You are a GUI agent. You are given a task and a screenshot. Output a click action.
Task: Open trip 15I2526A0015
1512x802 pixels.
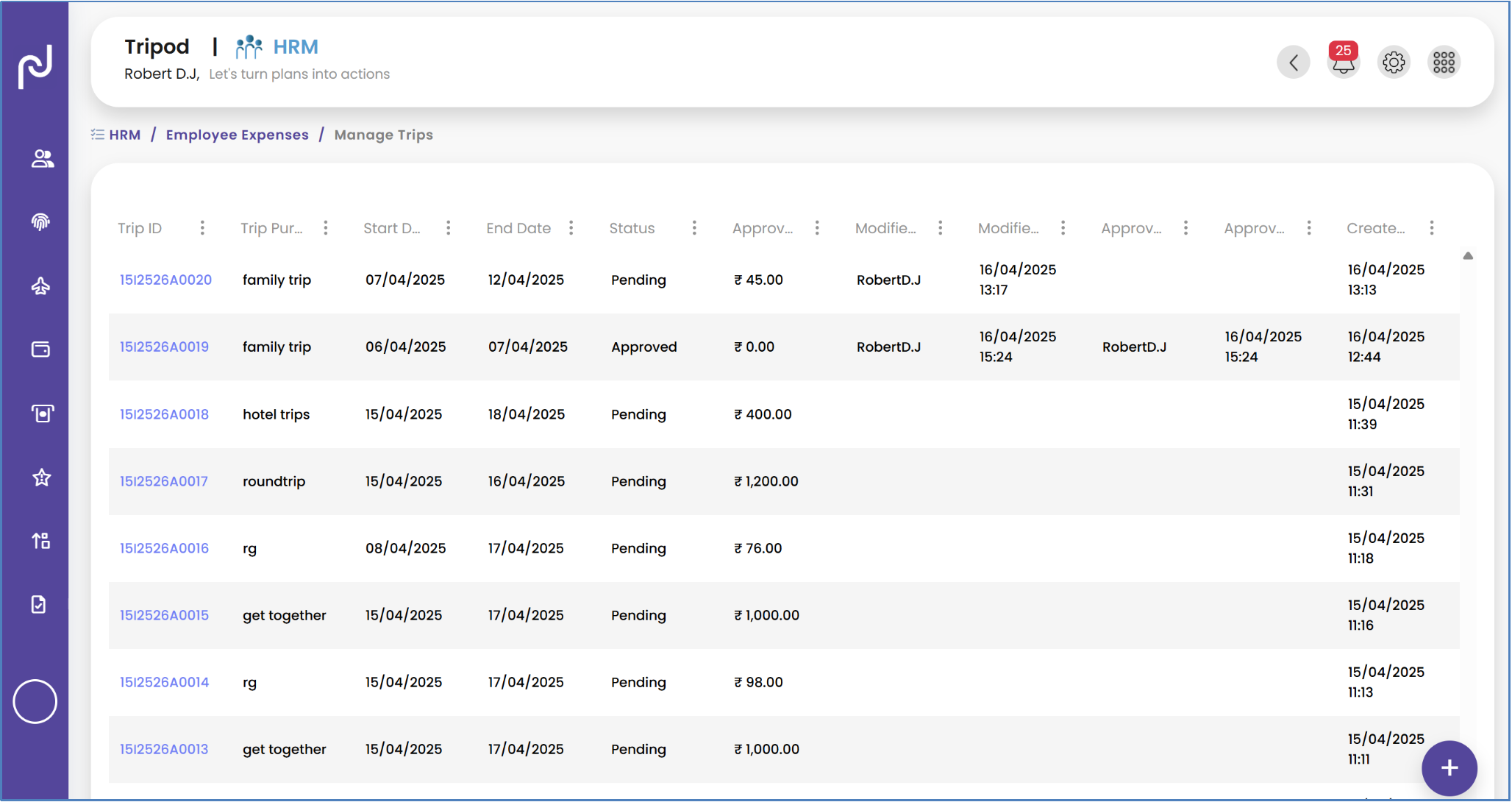pyautogui.click(x=164, y=615)
